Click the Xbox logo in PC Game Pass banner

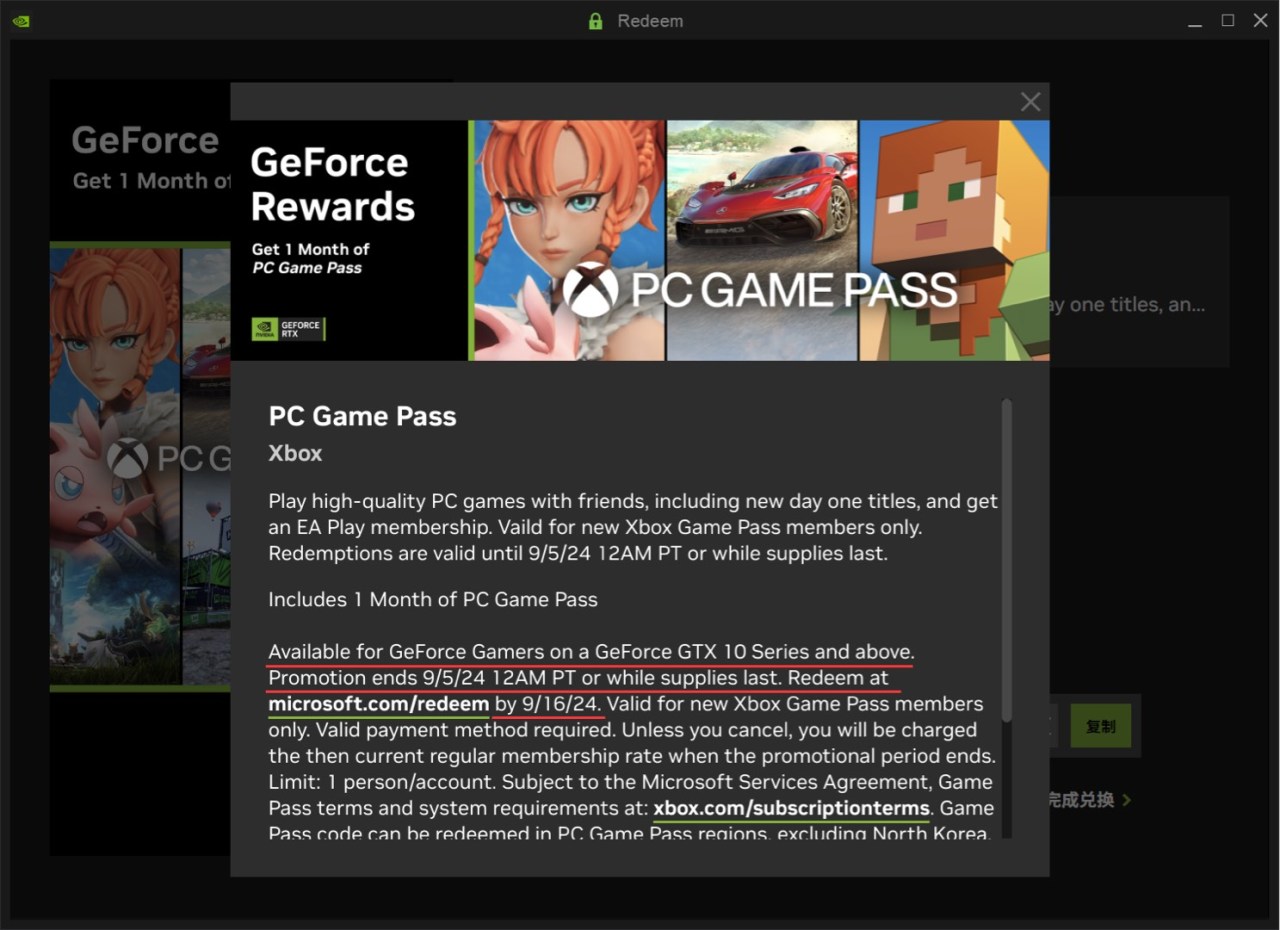[590, 290]
